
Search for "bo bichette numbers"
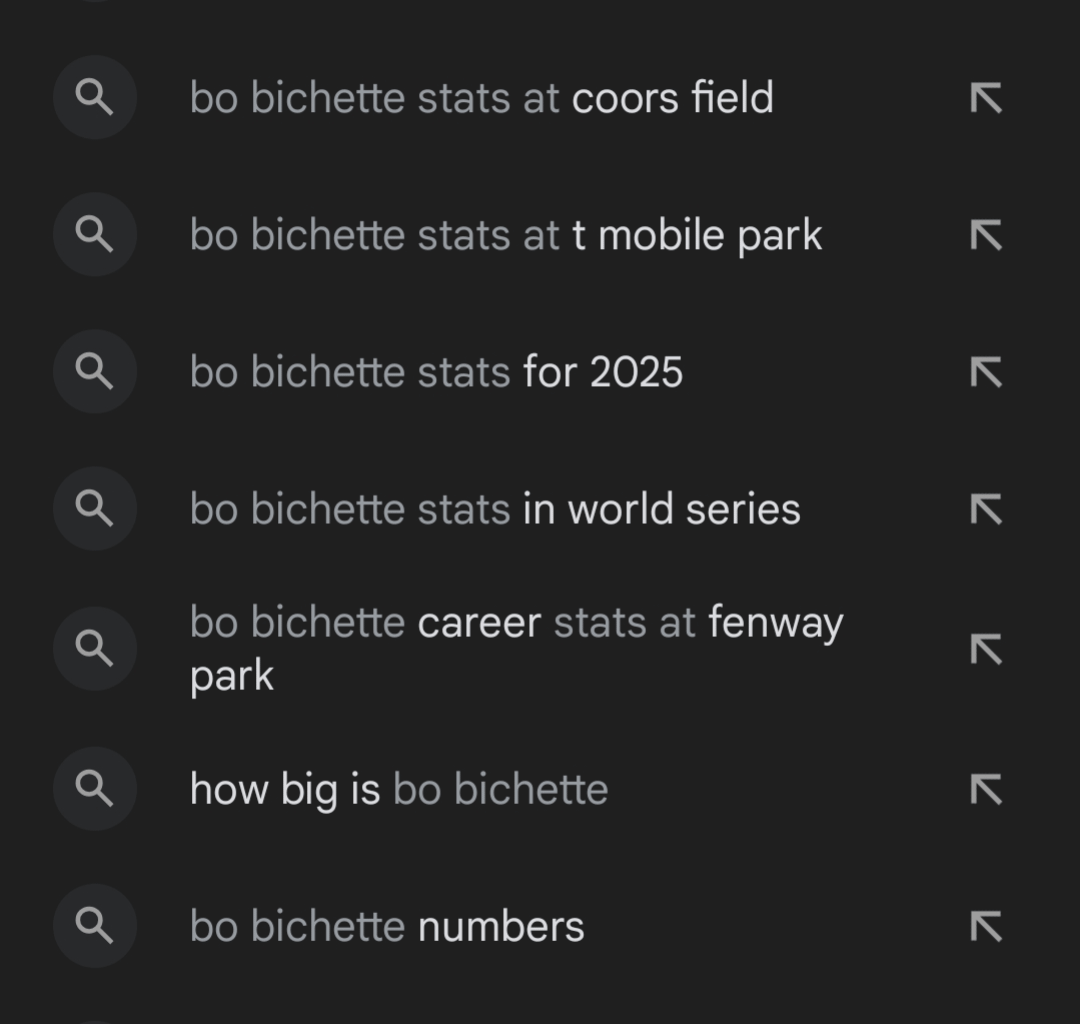tap(387, 925)
